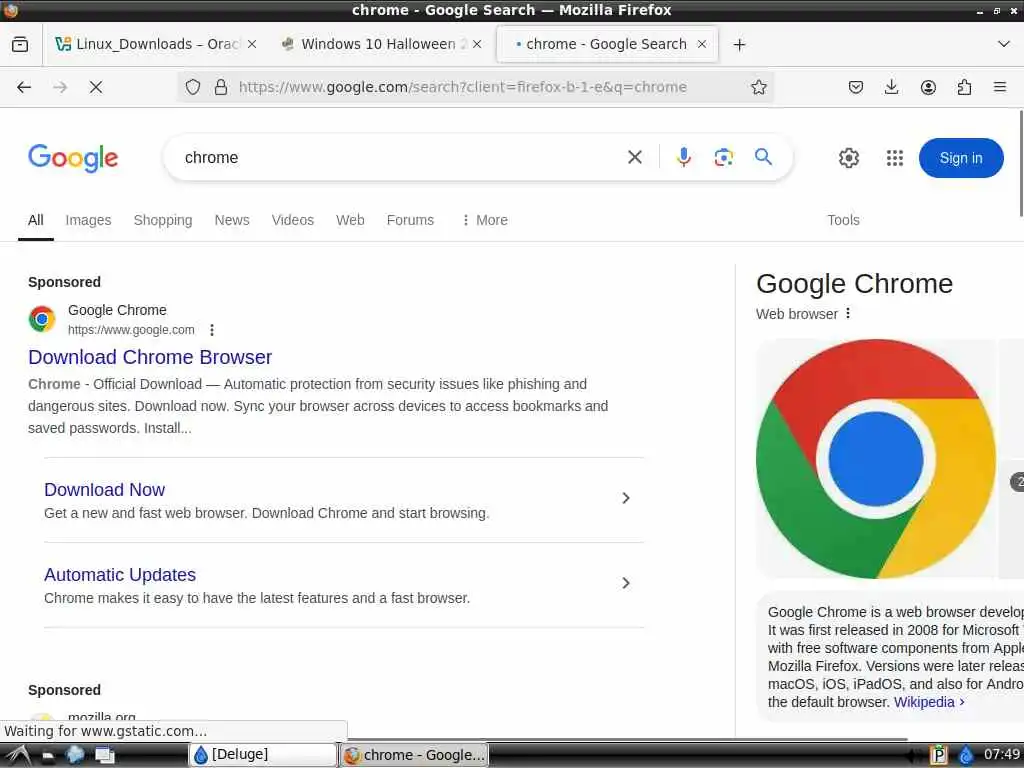Select the Images search tab
Image resolution: width=1024 pixels, height=768 pixels.
tap(88, 220)
